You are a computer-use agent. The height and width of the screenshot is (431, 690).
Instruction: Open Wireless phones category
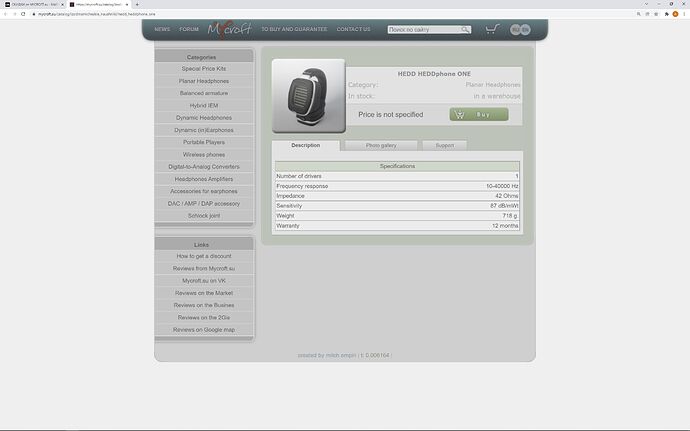[x=204, y=155]
